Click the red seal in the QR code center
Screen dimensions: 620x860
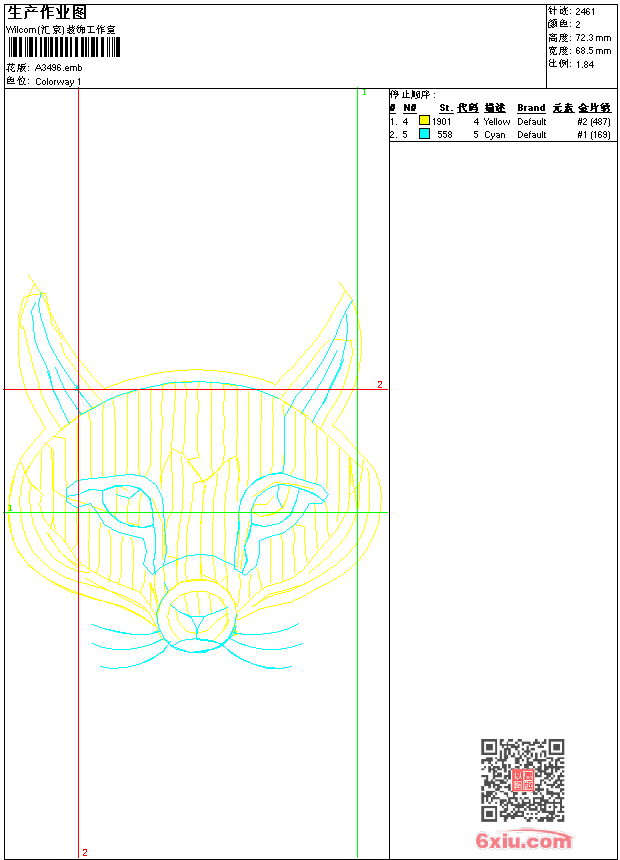coord(522,781)
